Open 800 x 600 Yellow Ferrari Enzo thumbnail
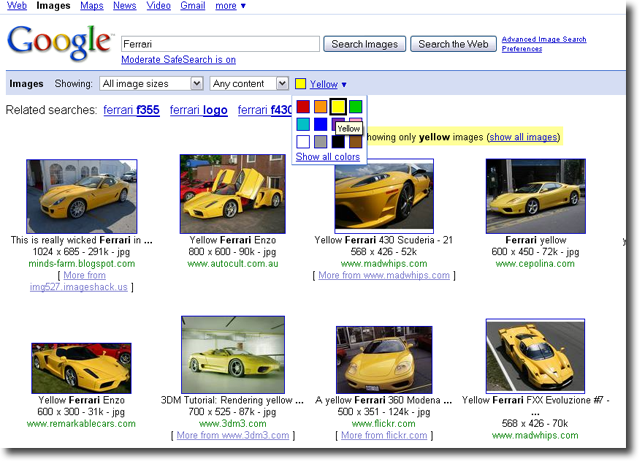 pyautogui.click(x=233, y=194)
